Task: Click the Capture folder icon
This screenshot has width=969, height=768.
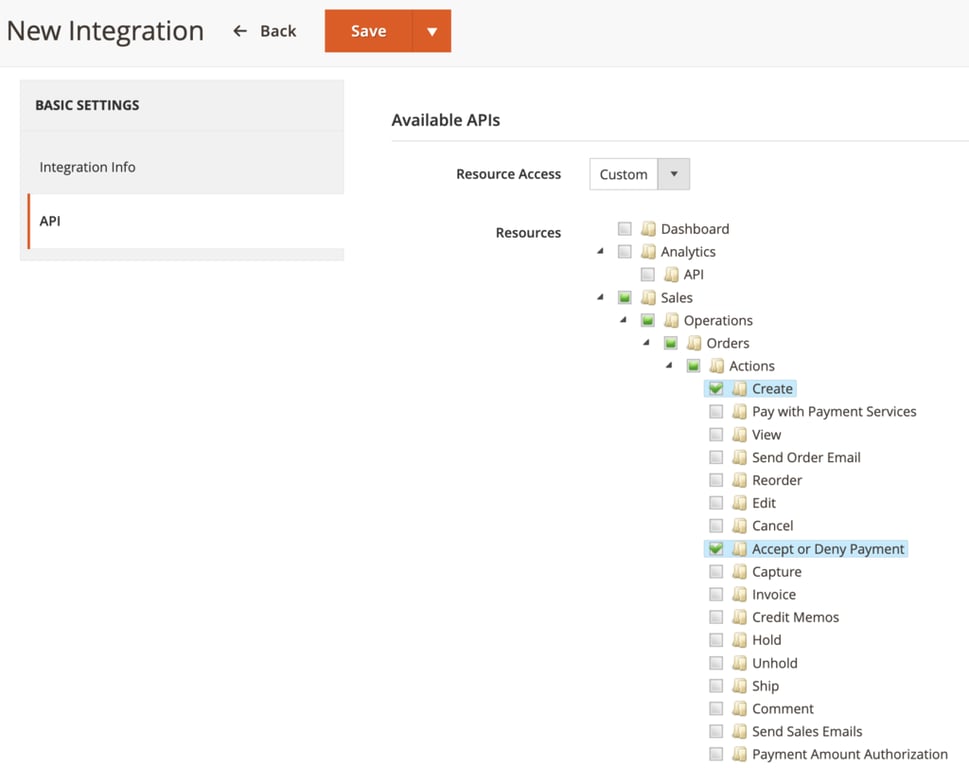Action: pyautogui.click(x=738, y=571)
